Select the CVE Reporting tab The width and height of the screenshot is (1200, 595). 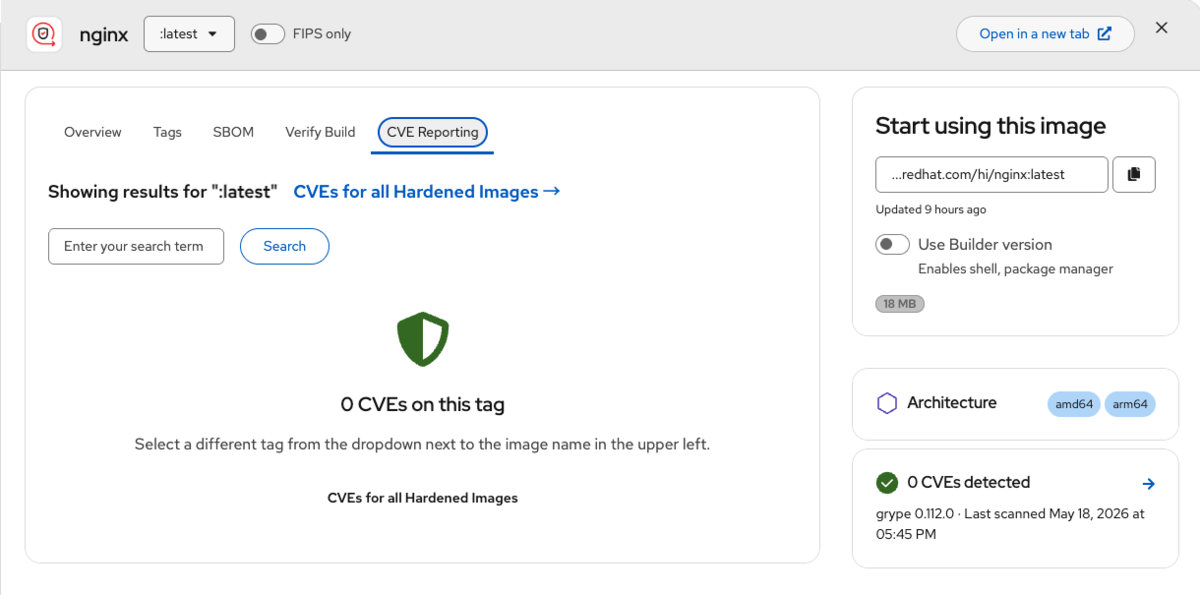[433, 132]
